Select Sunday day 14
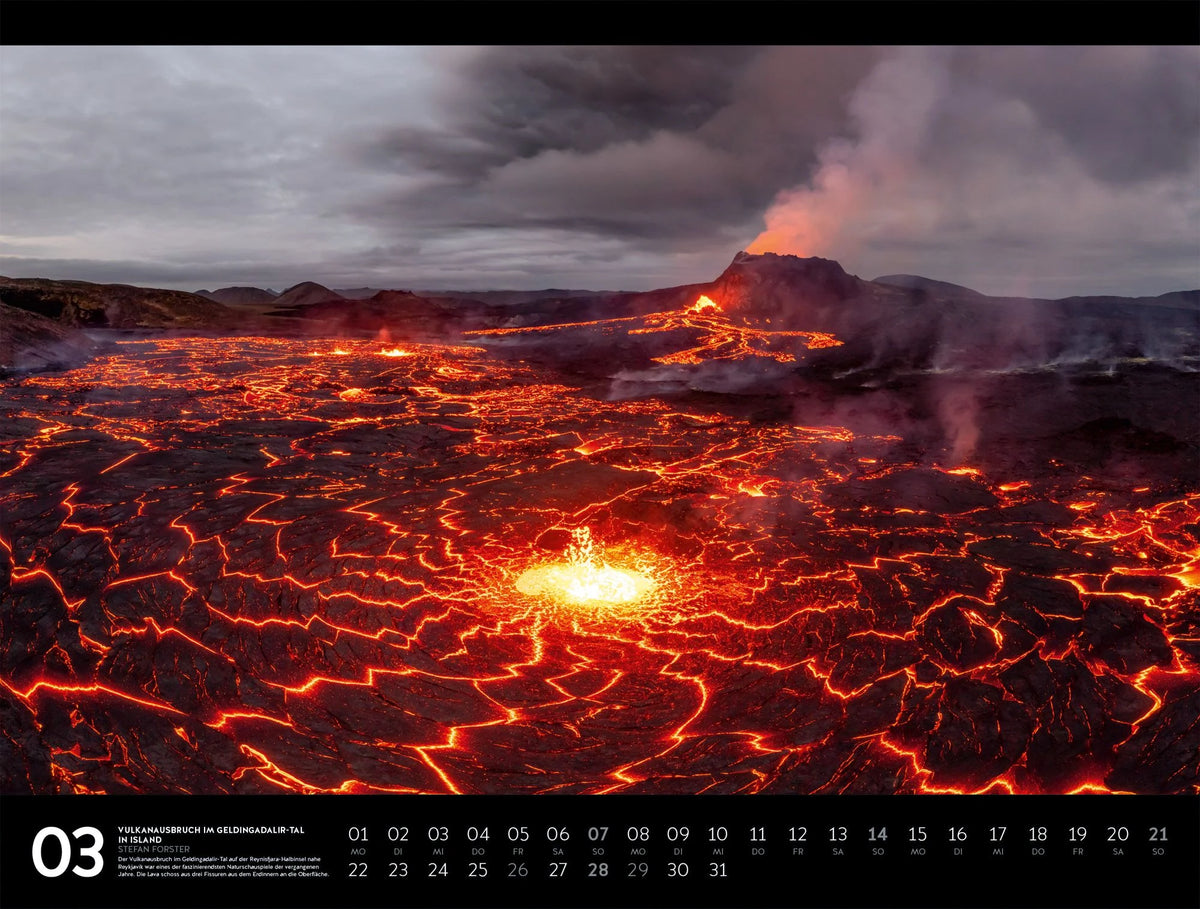The width and height of the screenshot is (1200, 909). click(x=878, y=834)
